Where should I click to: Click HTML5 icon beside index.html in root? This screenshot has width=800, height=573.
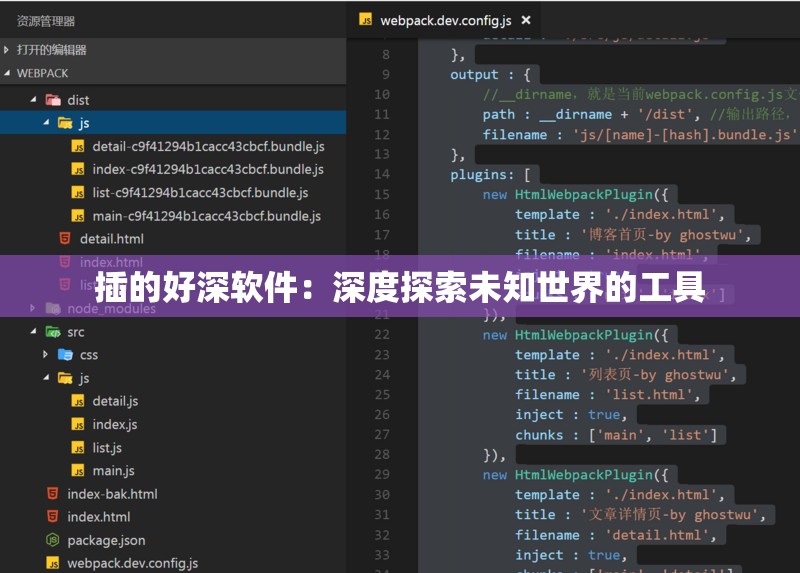click(53, 516)
